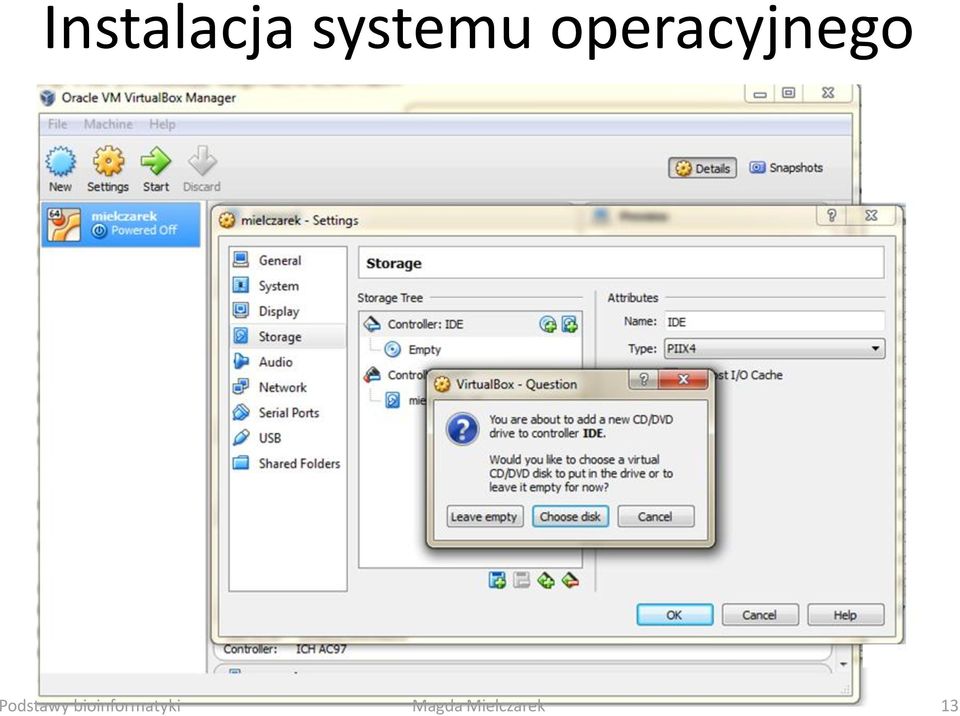Screen dimensions: 960x716
Task: Click Cancel in VirtualBox Question dialog
Action: tap(655, 516)
